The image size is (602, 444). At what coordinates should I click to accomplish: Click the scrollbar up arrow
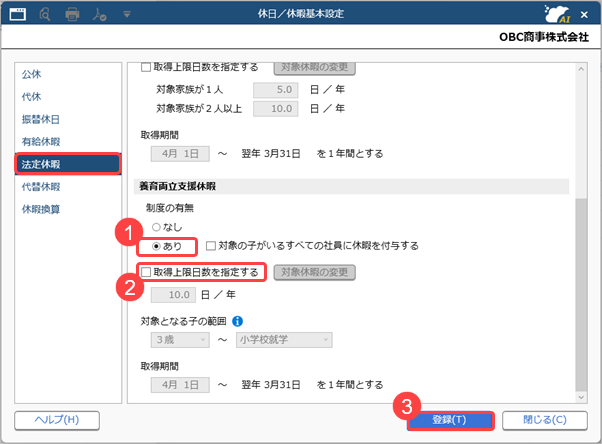(x=581, y=69)
